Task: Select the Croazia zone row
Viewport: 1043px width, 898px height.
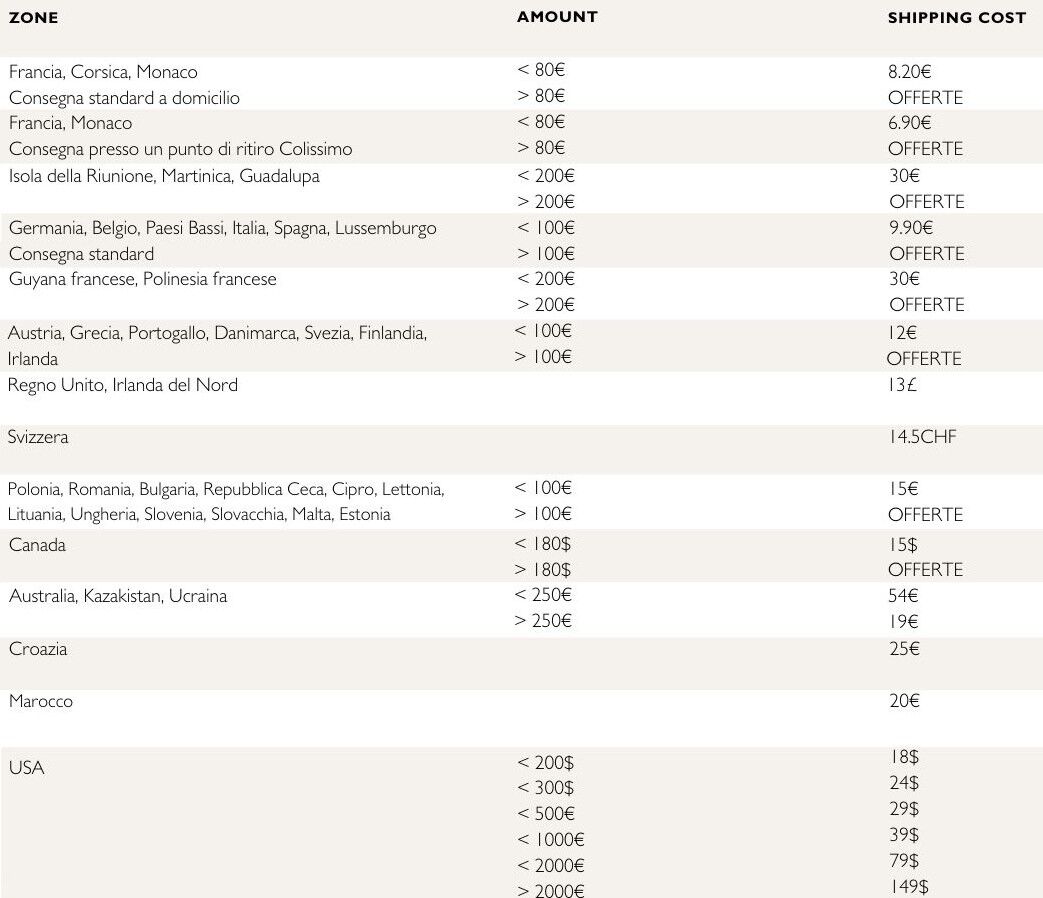Action: click(38, 649)
